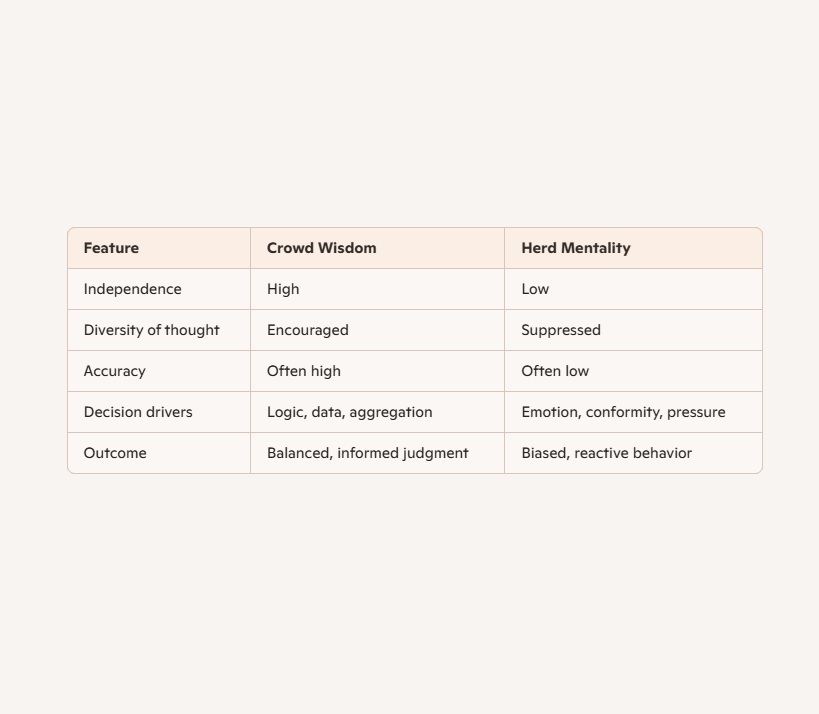This screenshot has height=714, width=819.
Task: Click the Low cell under Herd Mentality
Action: (x=535, y=289)
